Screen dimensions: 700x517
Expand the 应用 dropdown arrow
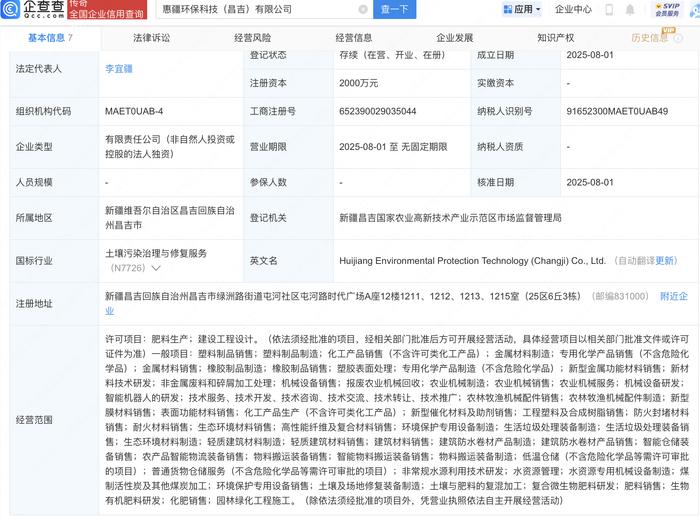coord(538,9)
